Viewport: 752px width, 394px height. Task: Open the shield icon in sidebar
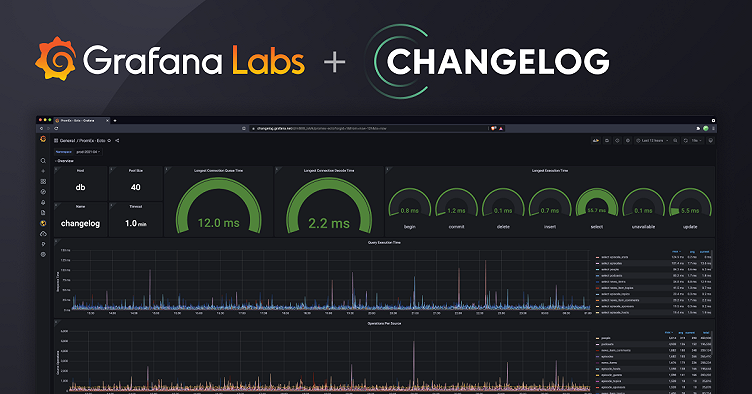click(43, 244)
